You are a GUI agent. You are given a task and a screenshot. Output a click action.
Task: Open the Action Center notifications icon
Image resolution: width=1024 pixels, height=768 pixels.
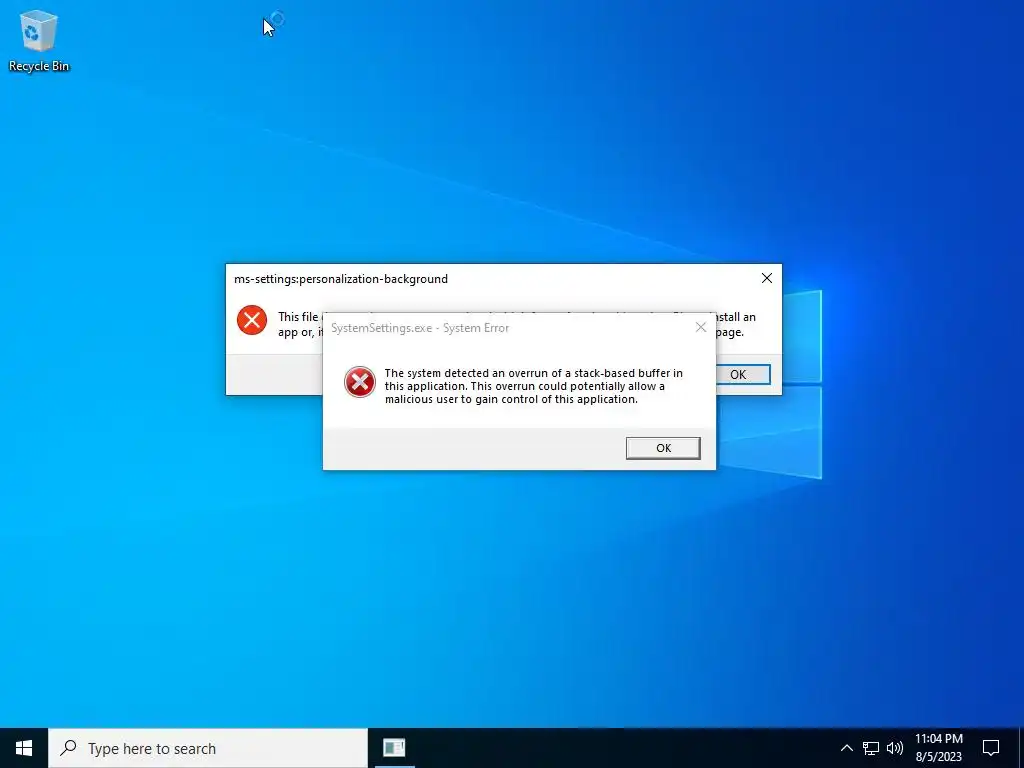click(x=991, y=748)
